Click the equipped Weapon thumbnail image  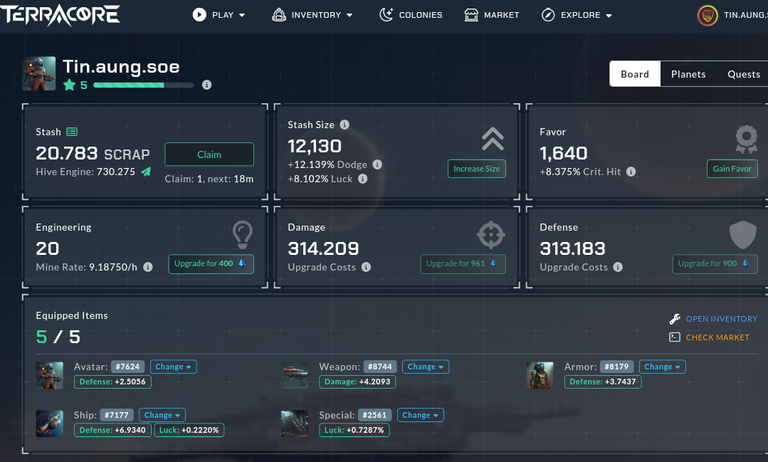click(x=294, y=375)
